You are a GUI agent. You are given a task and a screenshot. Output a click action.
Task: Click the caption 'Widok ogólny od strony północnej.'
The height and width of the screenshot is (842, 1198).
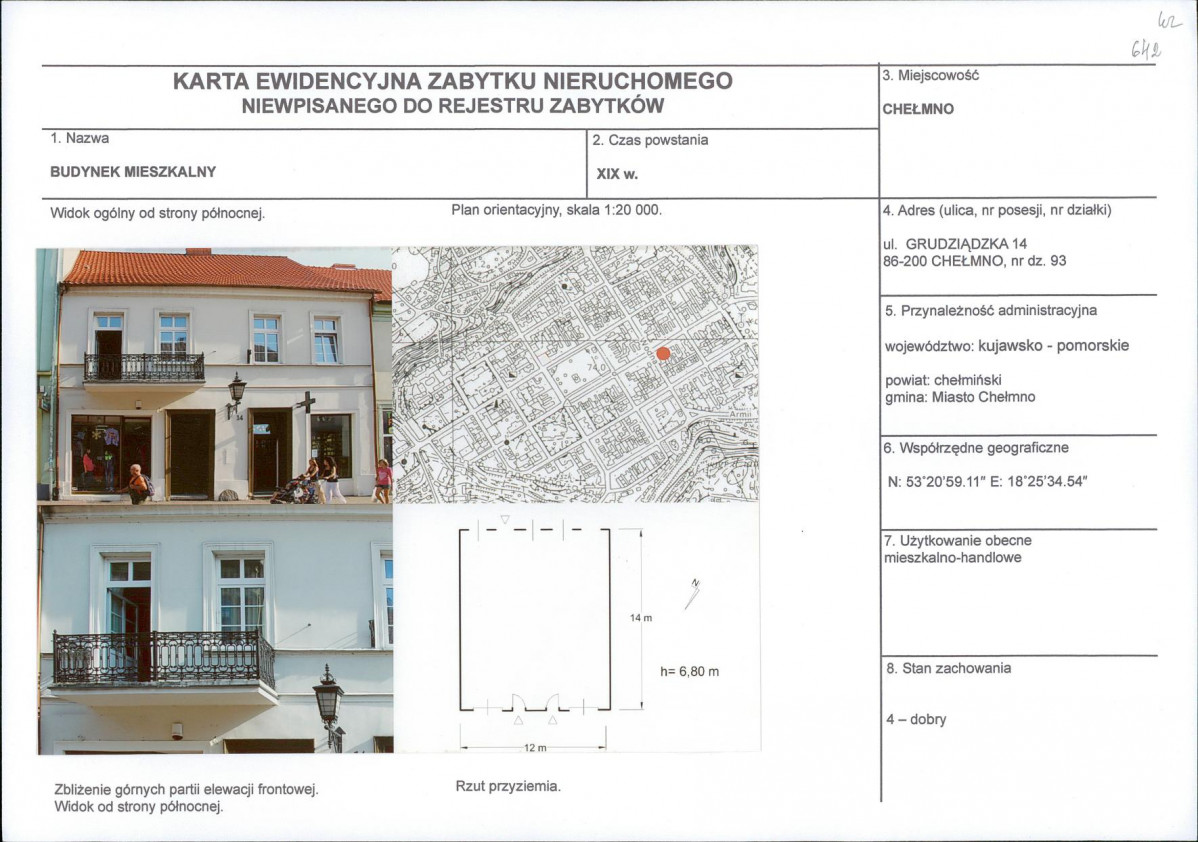click(x=157, y=214)
